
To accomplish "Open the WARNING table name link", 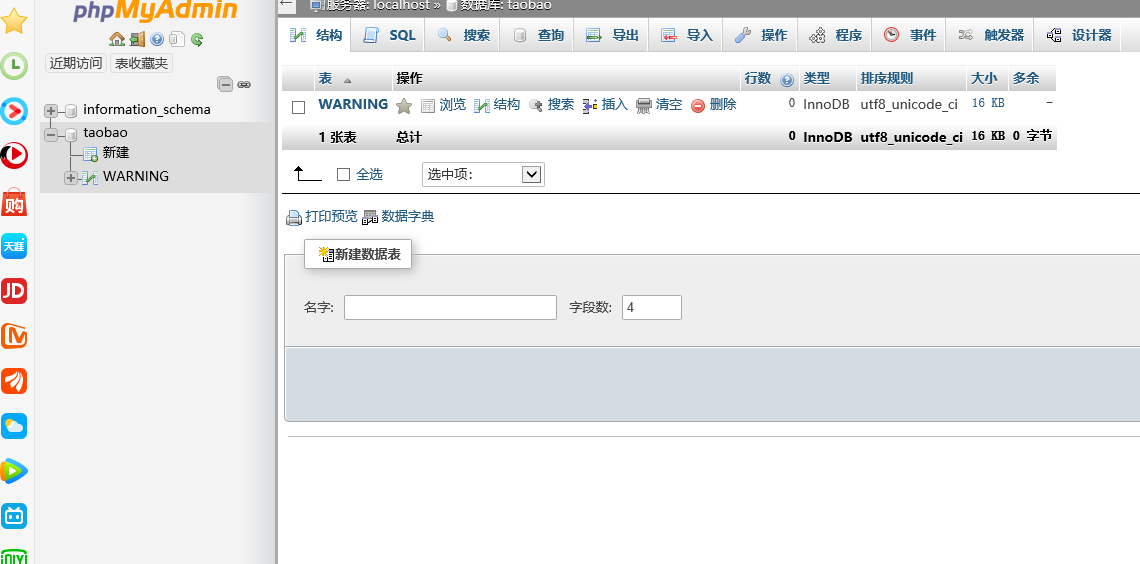I will [x=353, y=104].
